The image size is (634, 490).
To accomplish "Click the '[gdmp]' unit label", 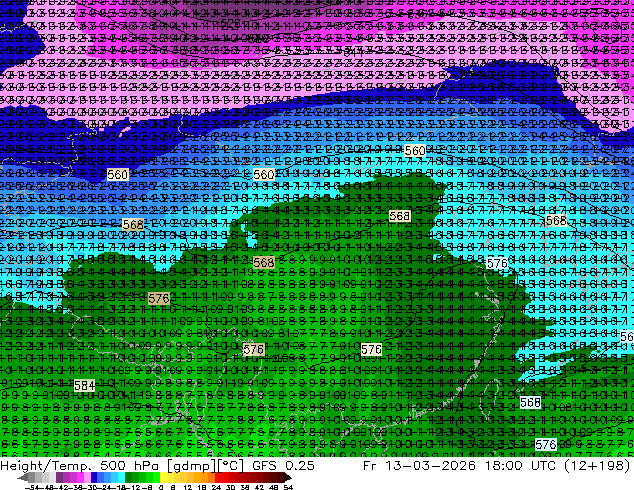I will point(190,466).
